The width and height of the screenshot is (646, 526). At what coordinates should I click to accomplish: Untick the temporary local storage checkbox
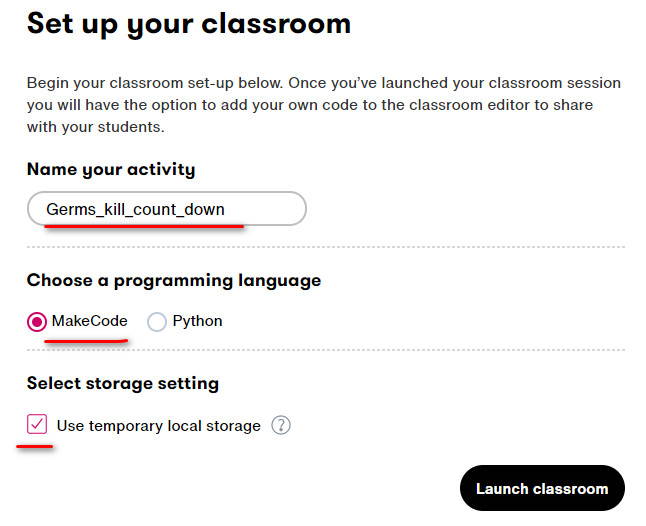pyautogui.click(x=37, y=424)
